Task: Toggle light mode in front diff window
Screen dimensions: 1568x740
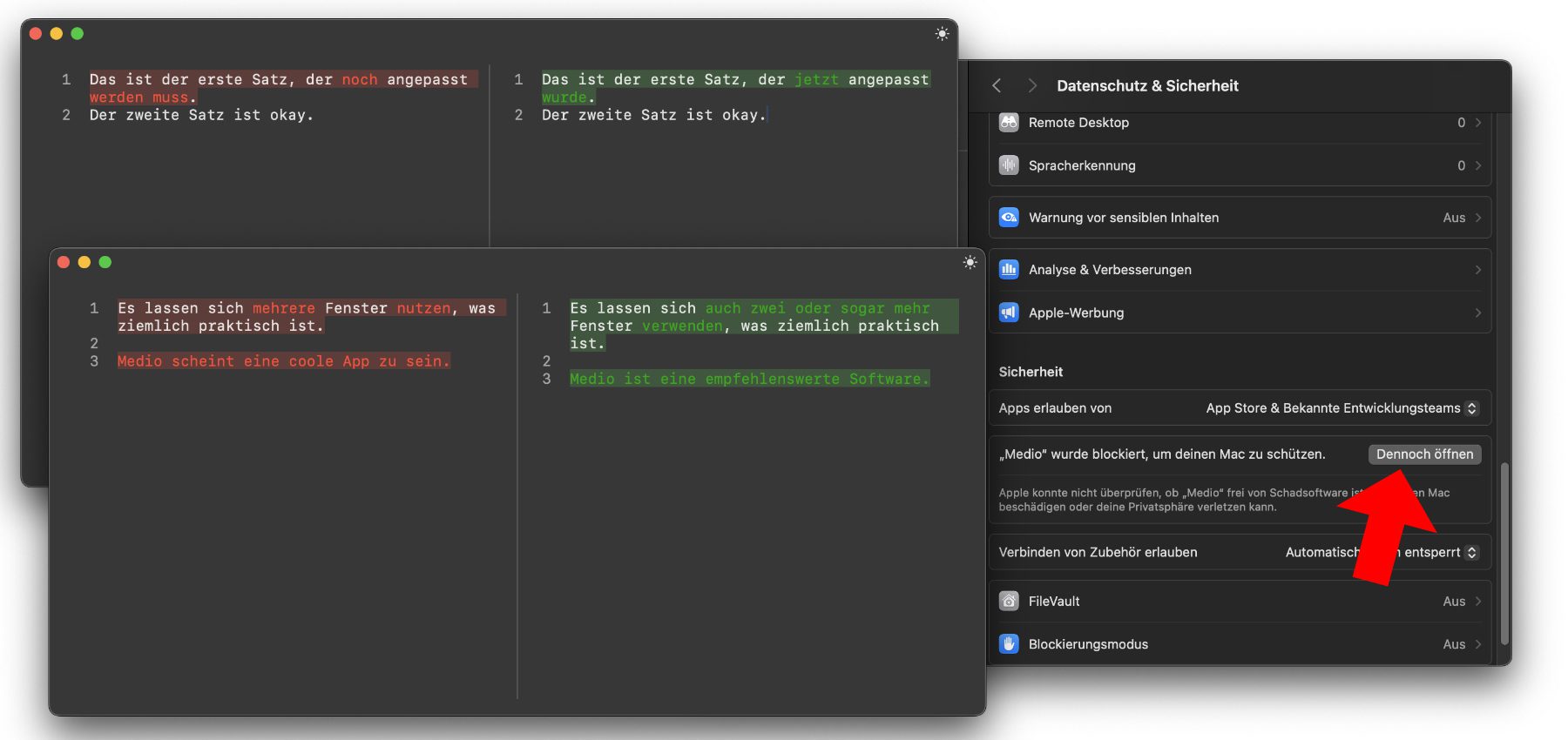Action: pyautogui.click(x=970, y=262)
